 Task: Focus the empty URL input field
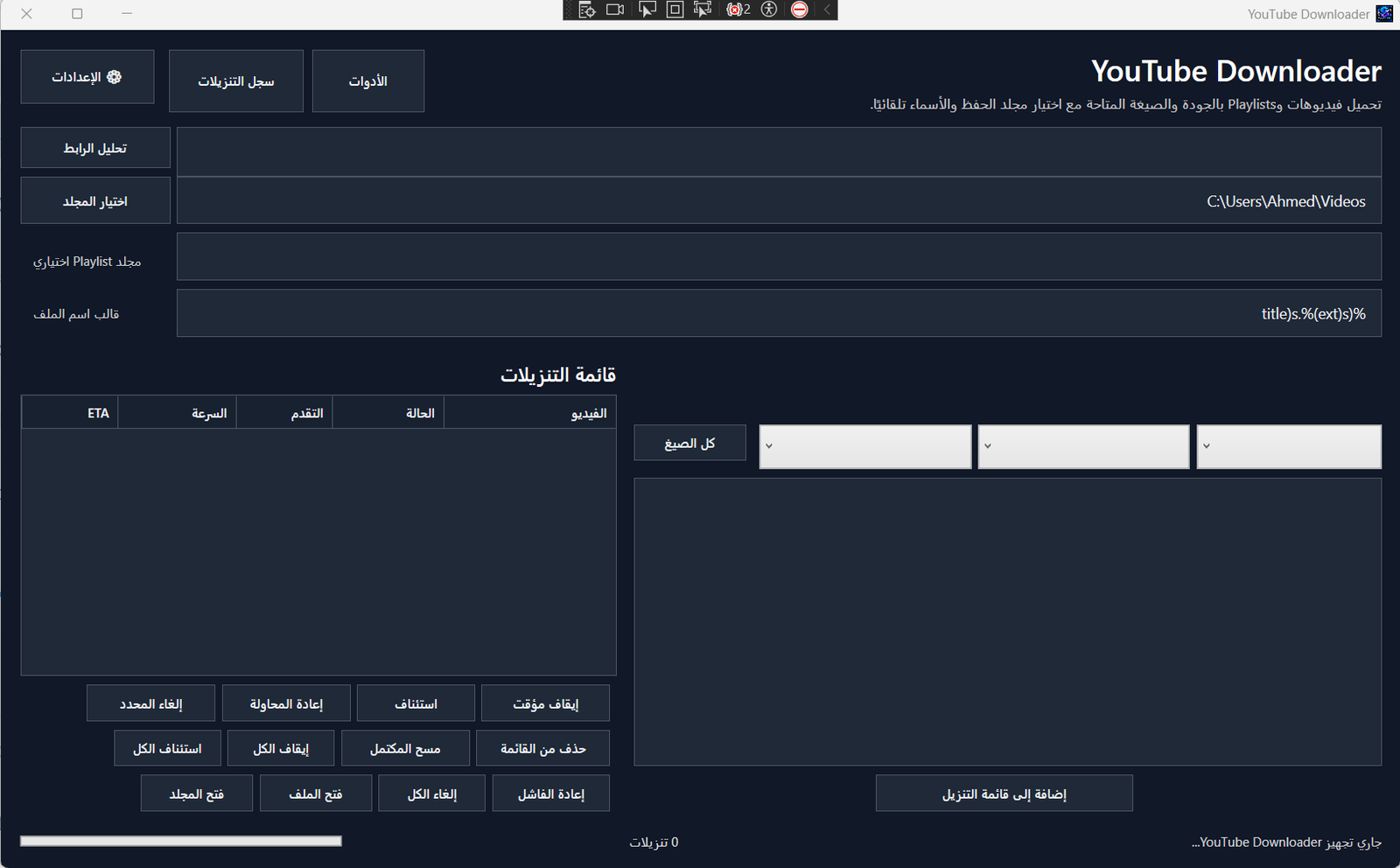point(779,151)
